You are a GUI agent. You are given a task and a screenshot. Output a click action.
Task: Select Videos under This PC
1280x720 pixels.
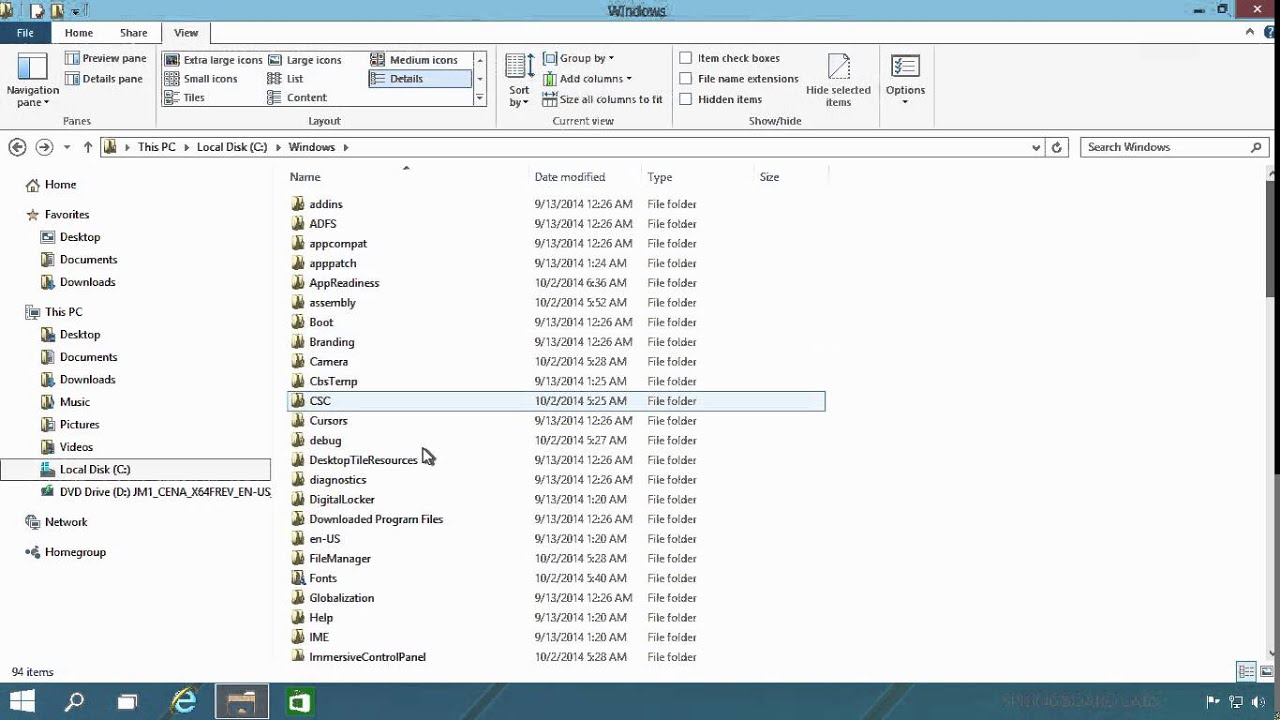(76, 447)
